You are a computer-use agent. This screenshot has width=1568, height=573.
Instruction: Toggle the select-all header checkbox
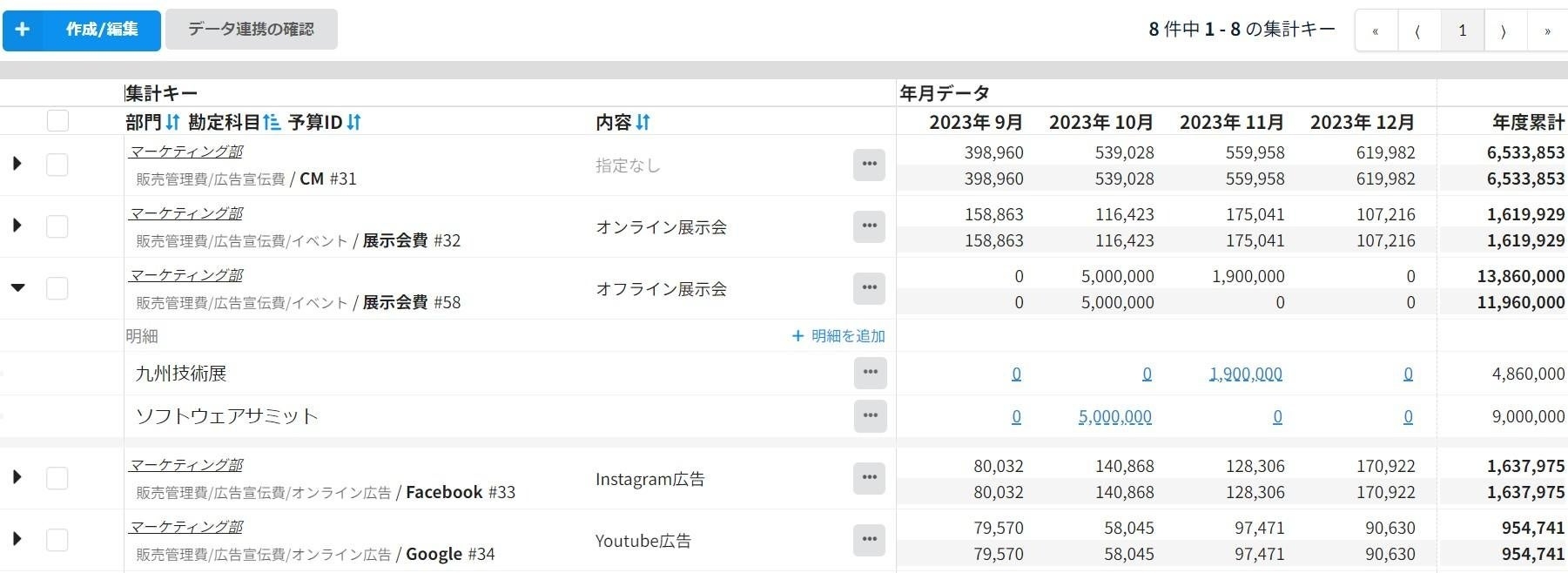click(57, 121)
